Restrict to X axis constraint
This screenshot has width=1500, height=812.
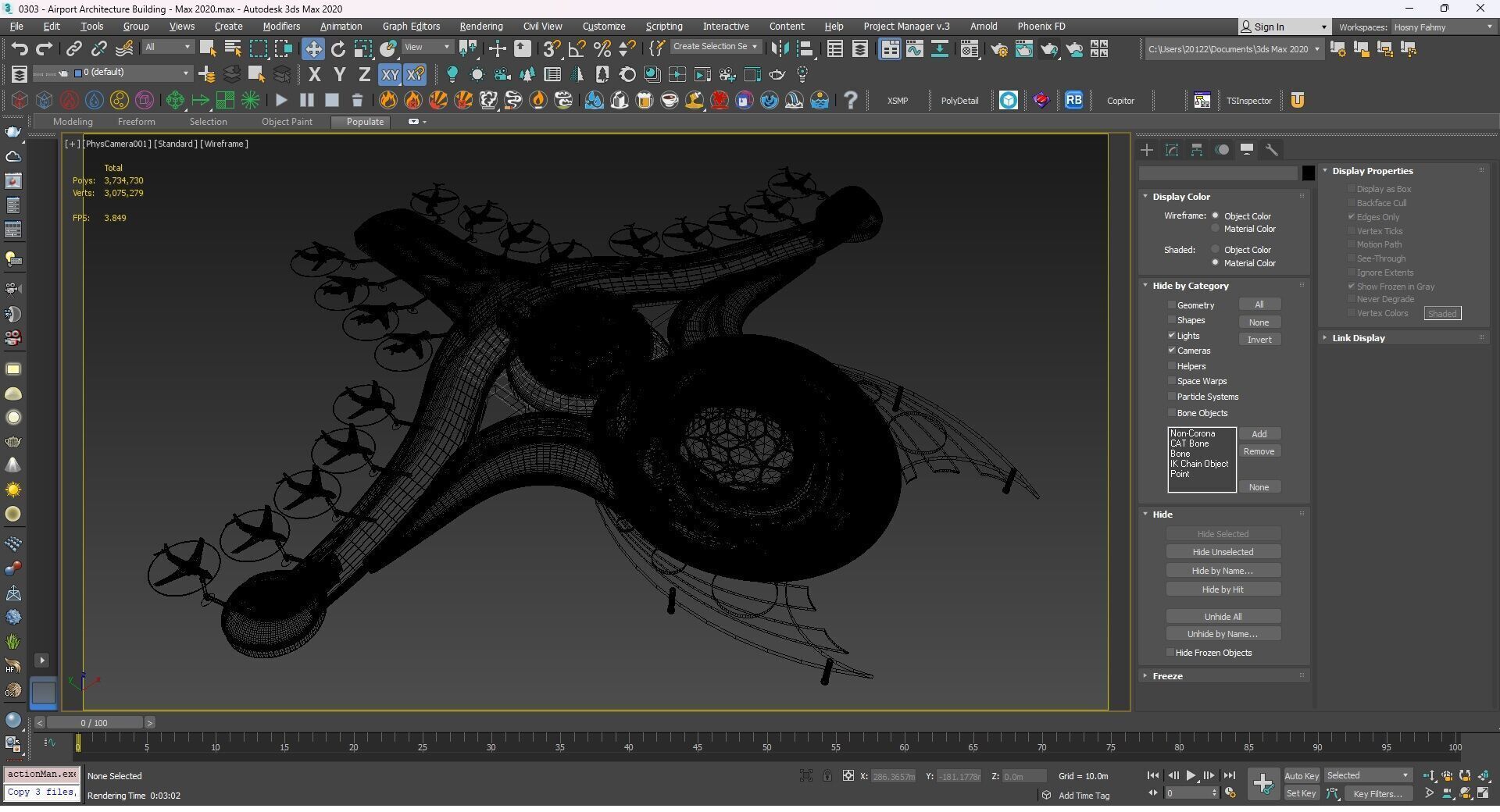click(x=314, y=75)
